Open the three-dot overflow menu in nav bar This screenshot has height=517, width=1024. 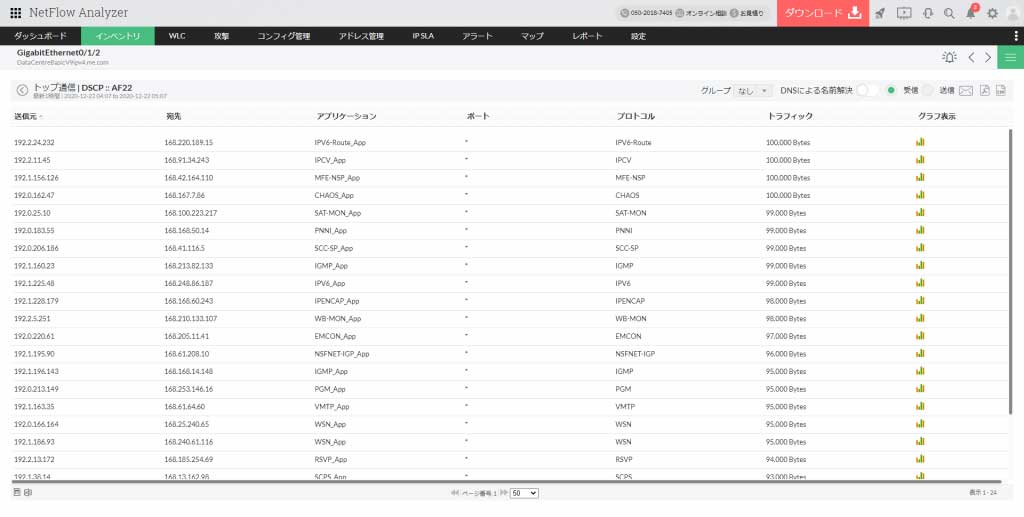click(1016, 36)
